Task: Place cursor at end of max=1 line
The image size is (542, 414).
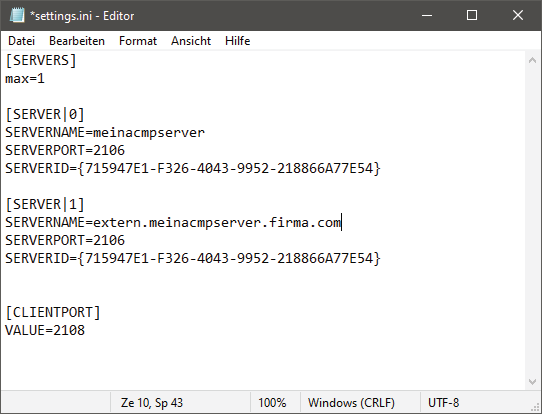Action: [45, 79]
